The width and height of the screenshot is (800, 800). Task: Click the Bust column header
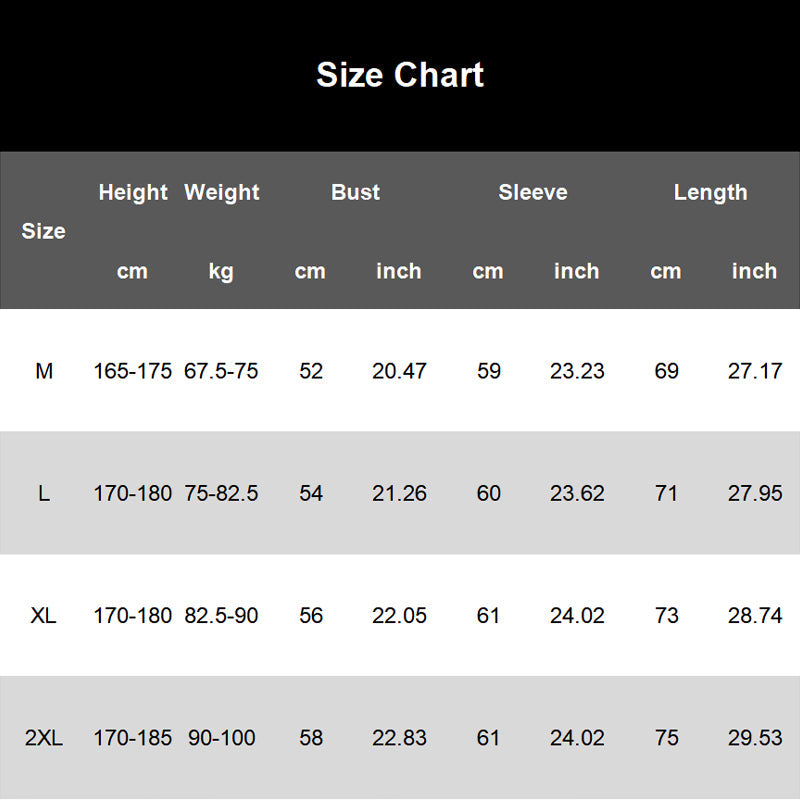point(355,192)
